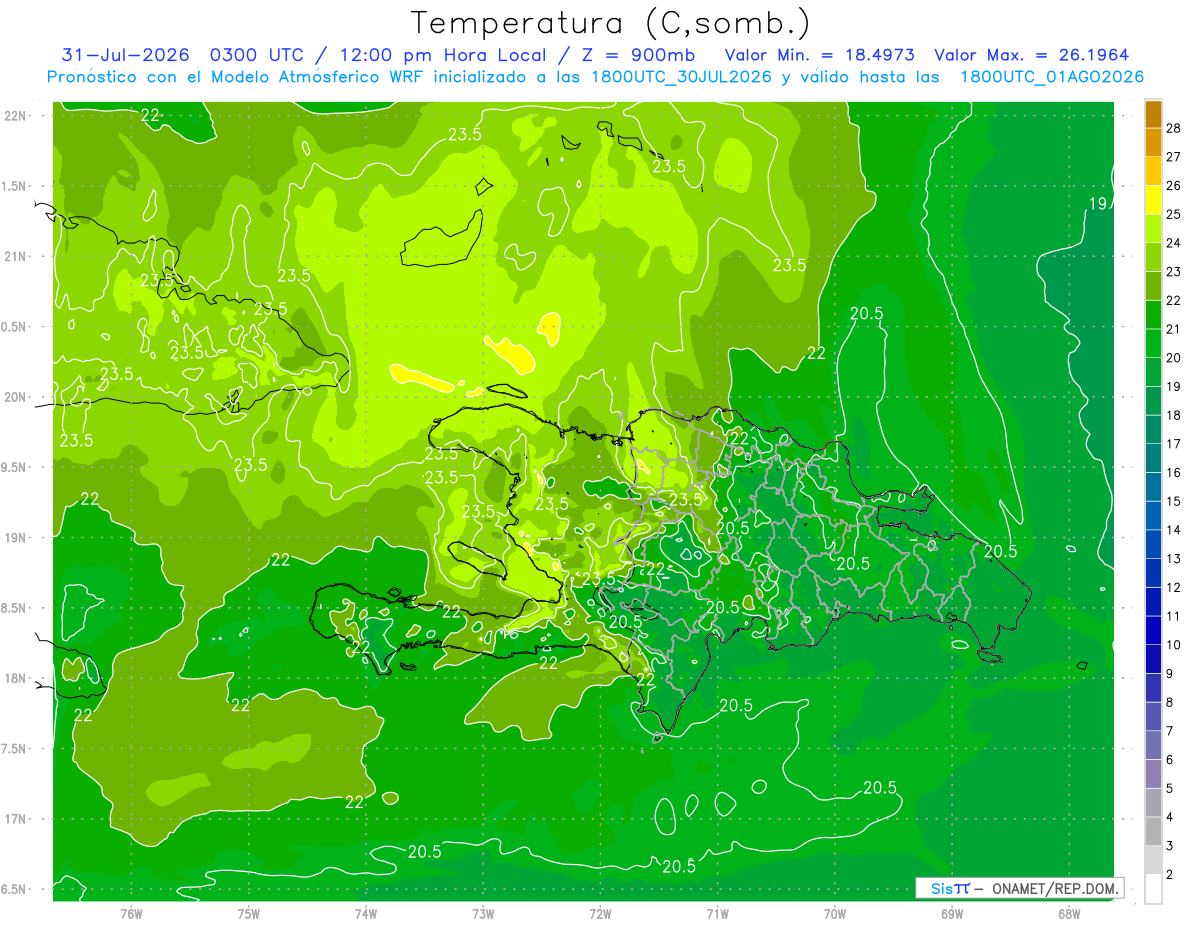Viewport: 1200px width, 927px height.
Task: Click the '19' contour label on the map
Action: point(1097,204)
